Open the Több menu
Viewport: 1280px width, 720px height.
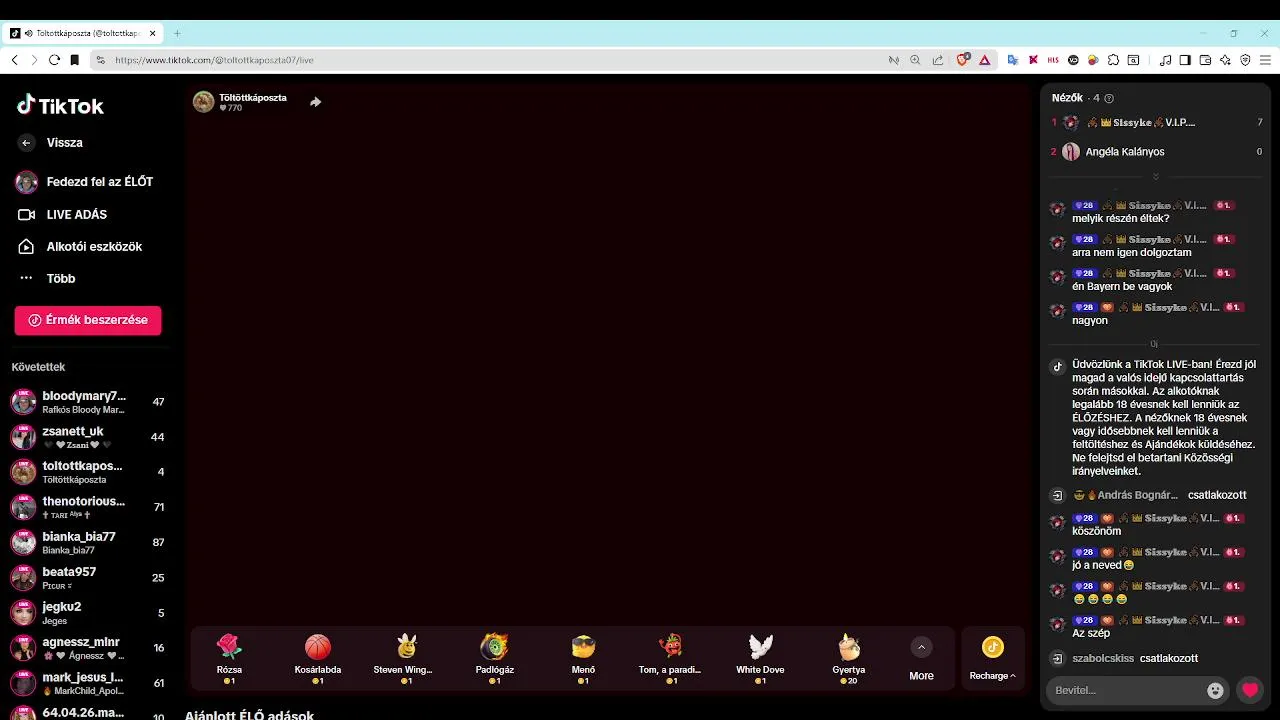(x=47, y=278)
